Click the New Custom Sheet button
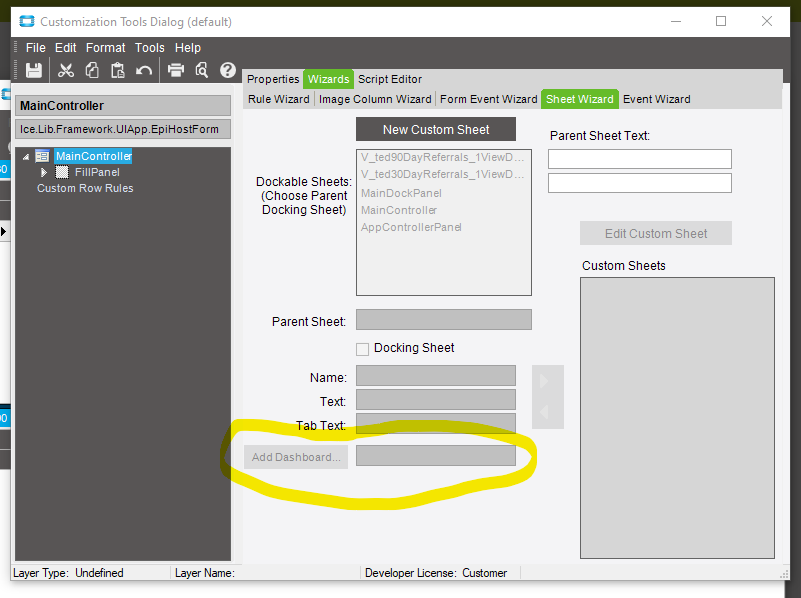Image resolution: width=801 pixels, height=598 pixels. [436, 130]
